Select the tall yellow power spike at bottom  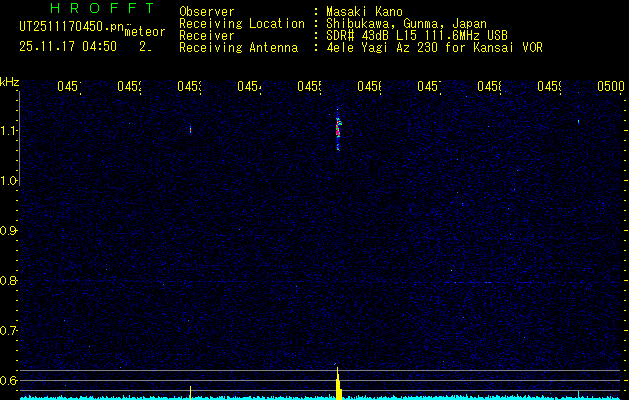[x=338, y=385]
